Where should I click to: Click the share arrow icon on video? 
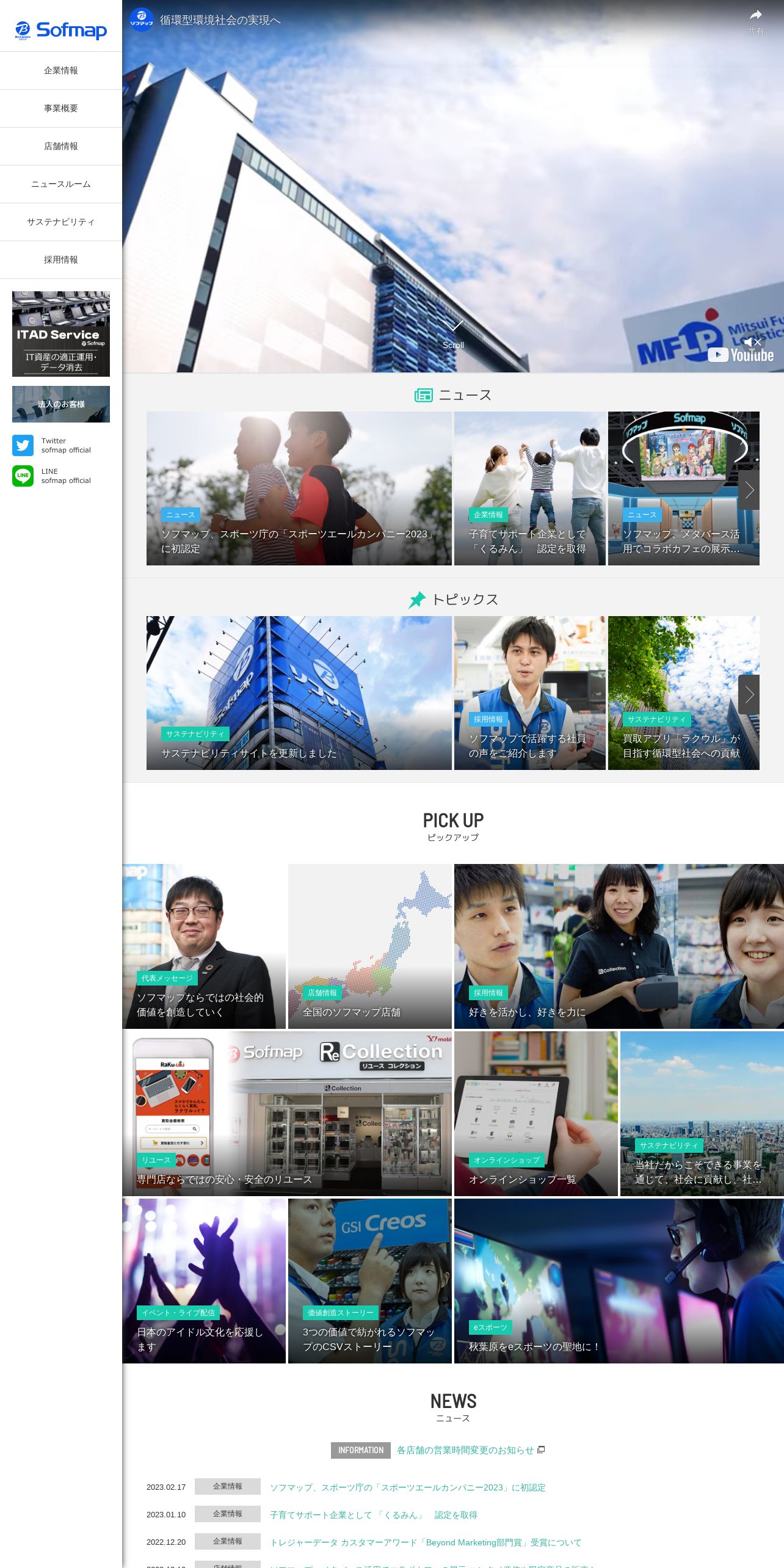pos(756,15)
